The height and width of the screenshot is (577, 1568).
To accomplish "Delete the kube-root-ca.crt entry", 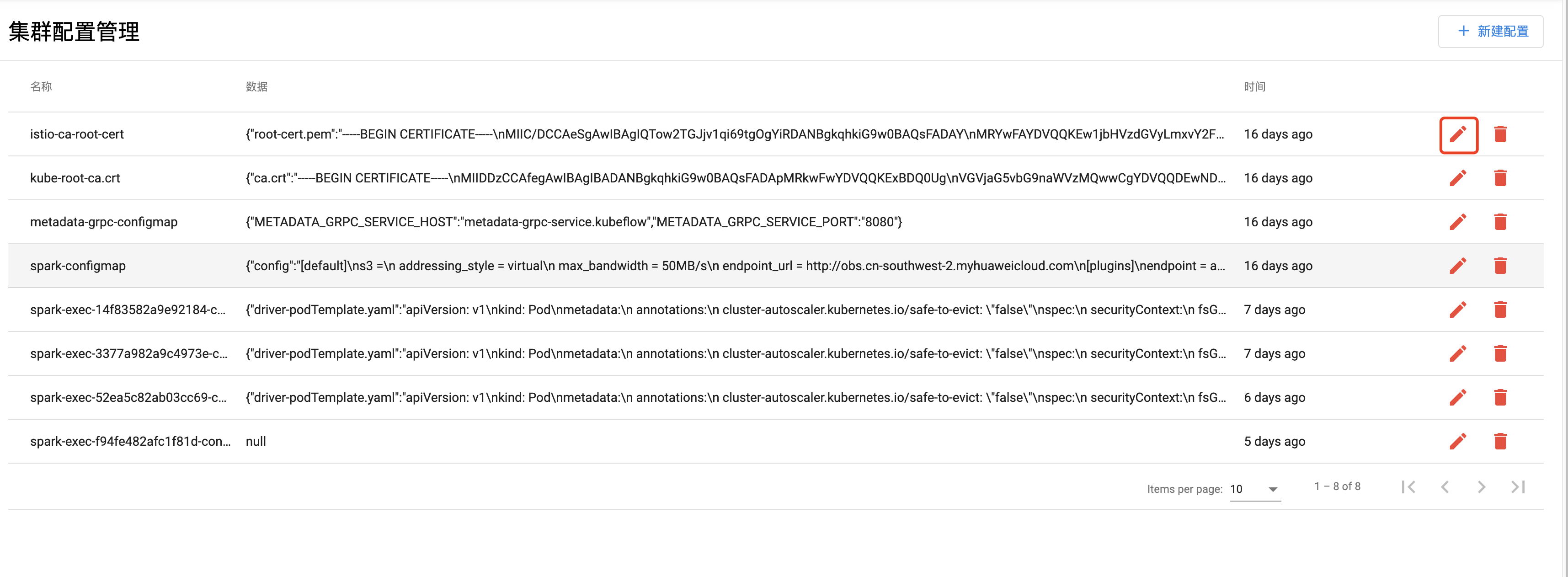I will pyautogui.click(x=1500, y=178).
